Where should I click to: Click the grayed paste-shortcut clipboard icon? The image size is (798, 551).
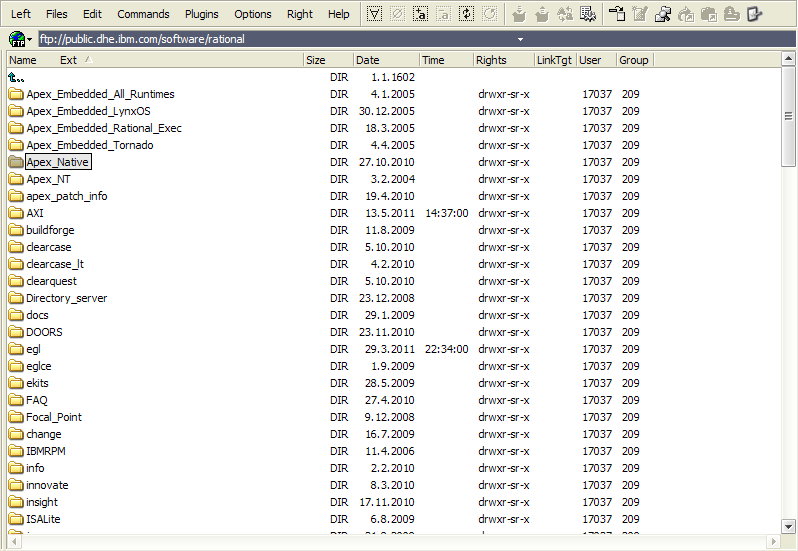[x=708, y=14]
